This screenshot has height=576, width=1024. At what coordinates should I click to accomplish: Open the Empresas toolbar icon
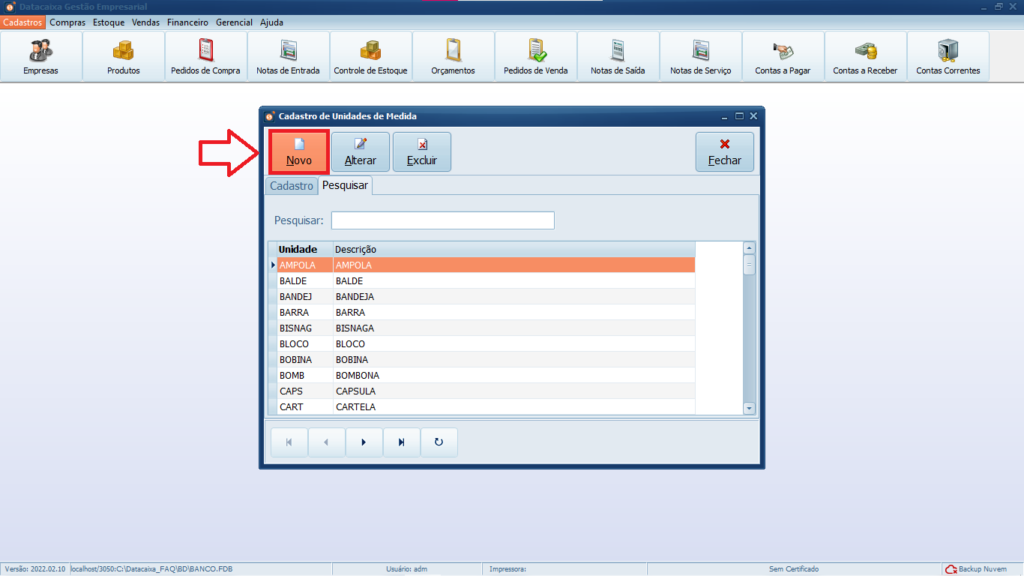coord(41,56)
